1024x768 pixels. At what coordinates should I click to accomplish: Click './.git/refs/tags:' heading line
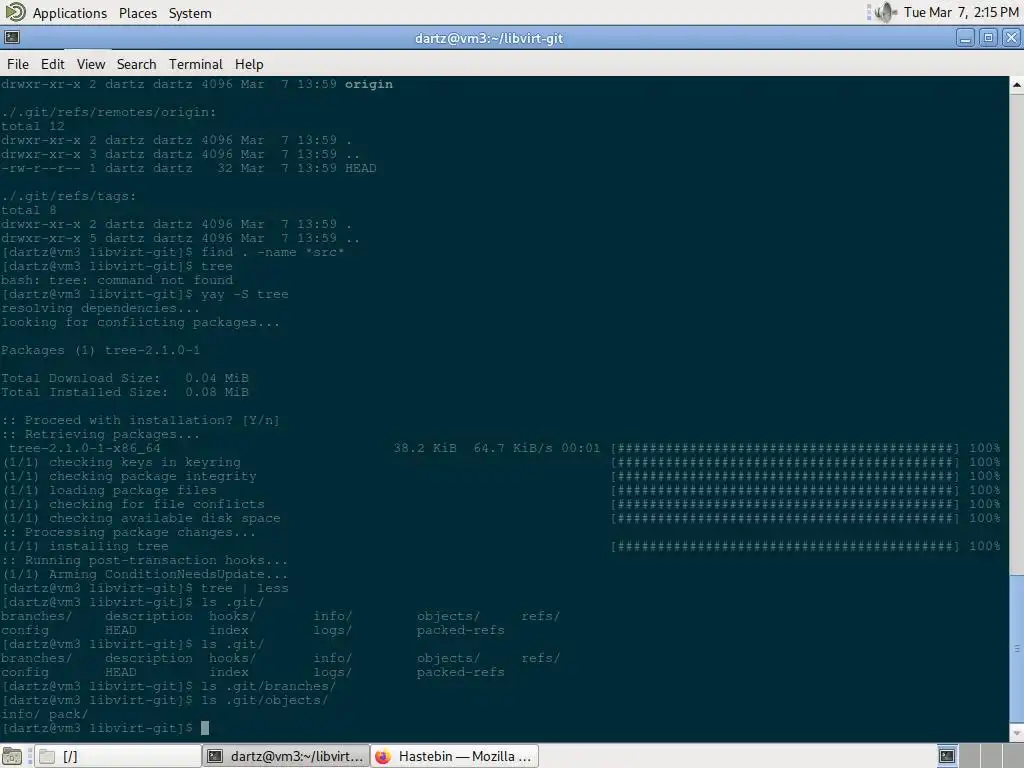point(69,196)
